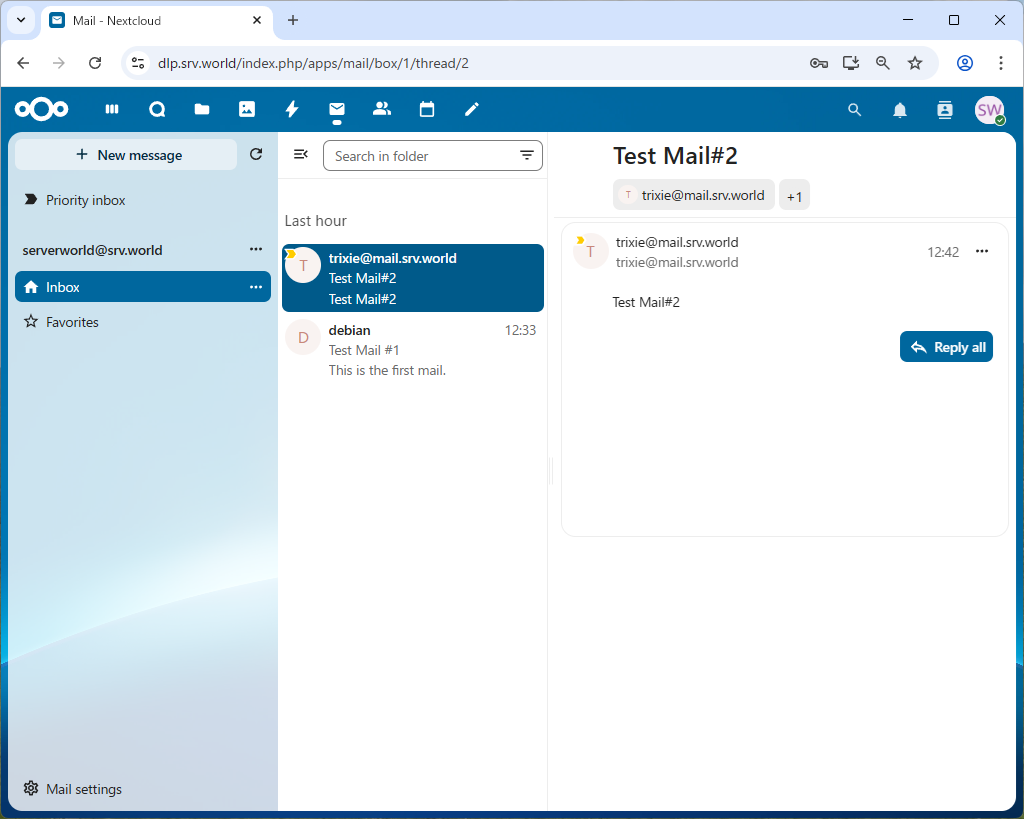The image size is (1024, 819).
Task: Select the Favorites folder
Action: coord(72,322)
